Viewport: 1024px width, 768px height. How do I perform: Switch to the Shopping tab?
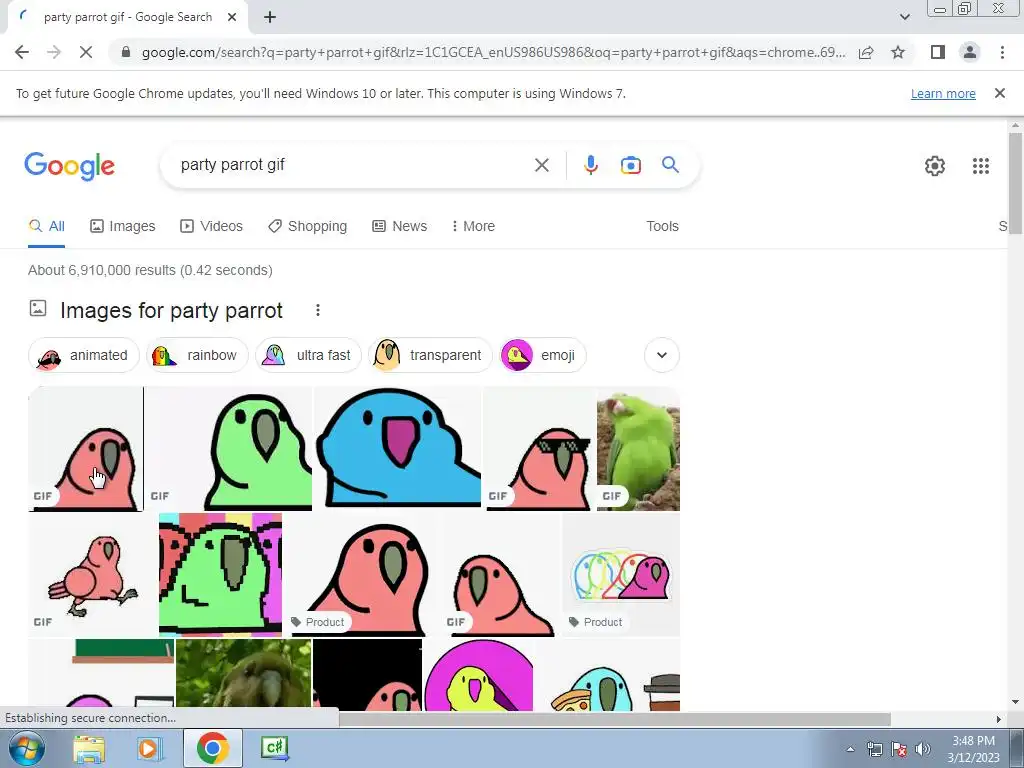pyautogui.click(x=308, y=227)
